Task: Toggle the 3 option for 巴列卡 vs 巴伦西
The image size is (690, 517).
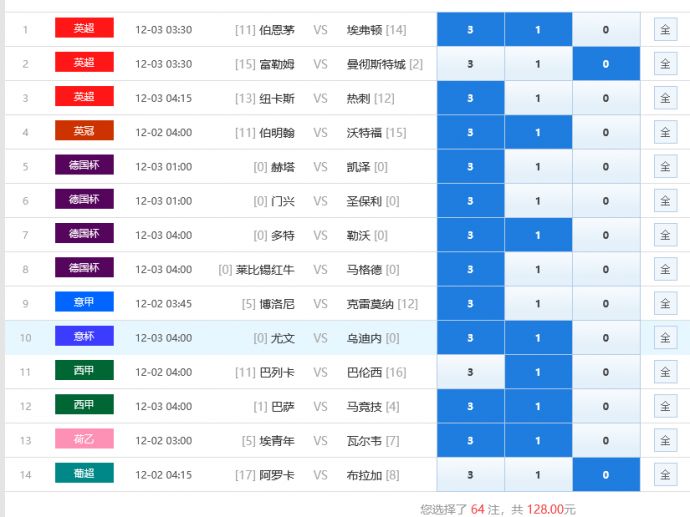Action: pyautogui.click(x=470, y=372)
